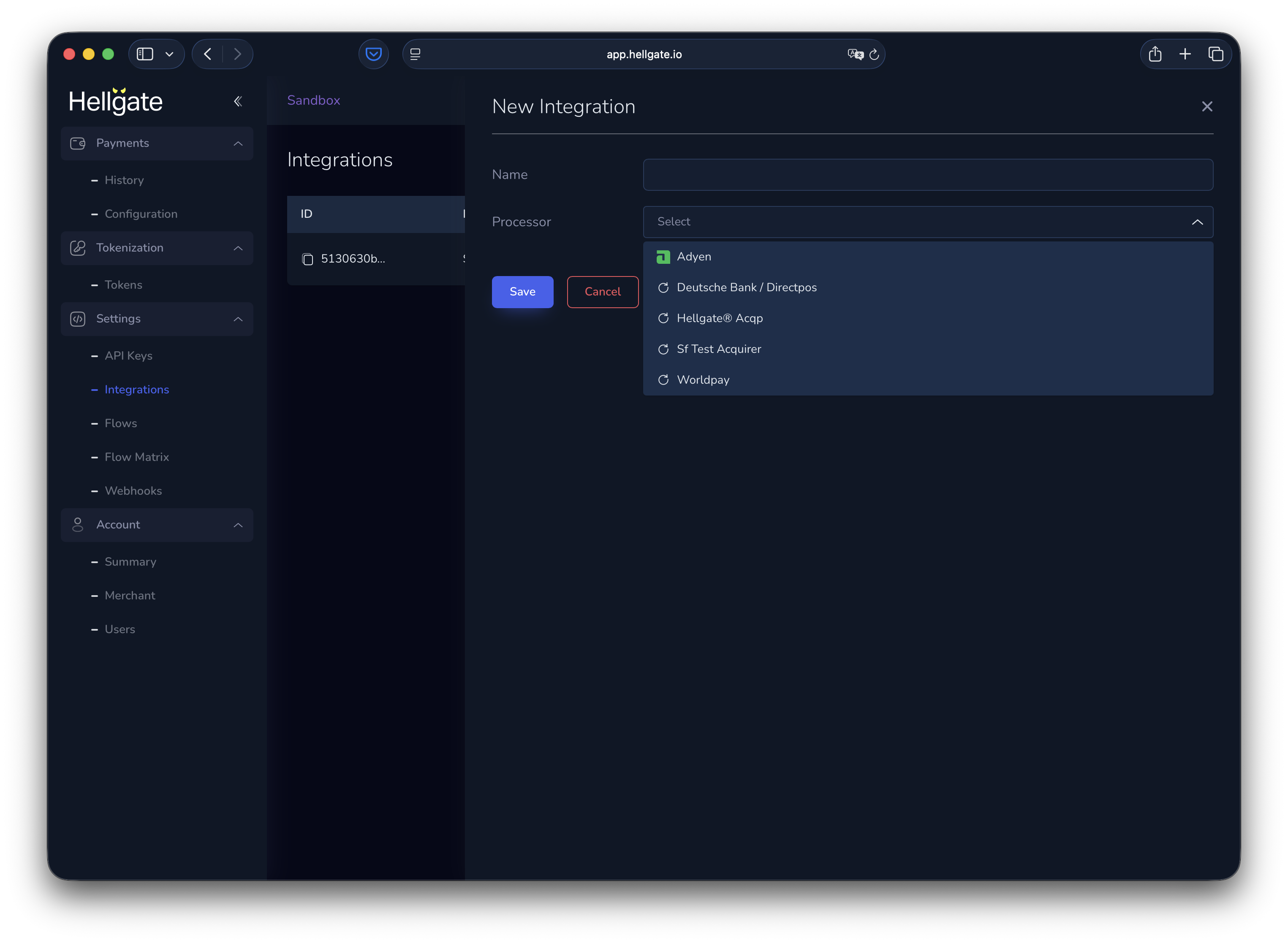This screenshot has width=1288, height=943.
Task: Select Webhooks from the Settings menu
Action: [x=133, y=490]
